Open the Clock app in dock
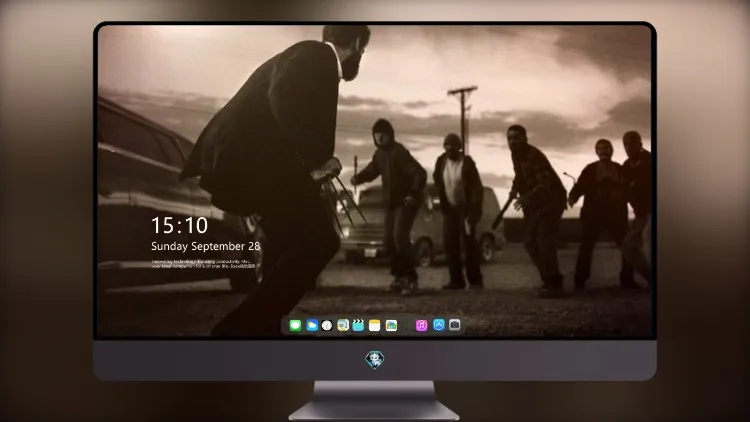Image resolution: width=750 pixels, height=422 pixels. (327, 325)
